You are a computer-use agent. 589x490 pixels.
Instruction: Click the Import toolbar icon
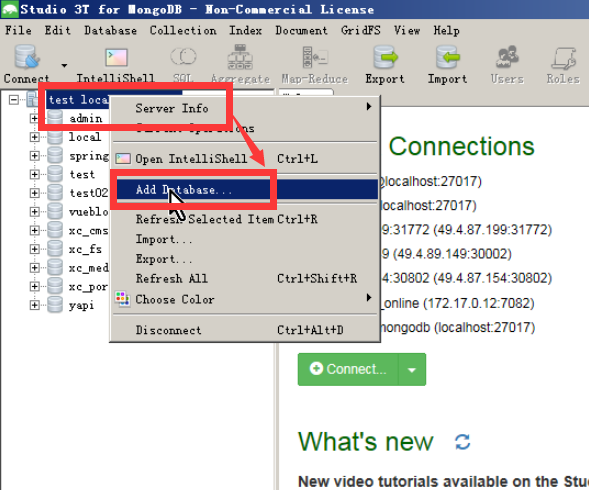click(448, 57)
